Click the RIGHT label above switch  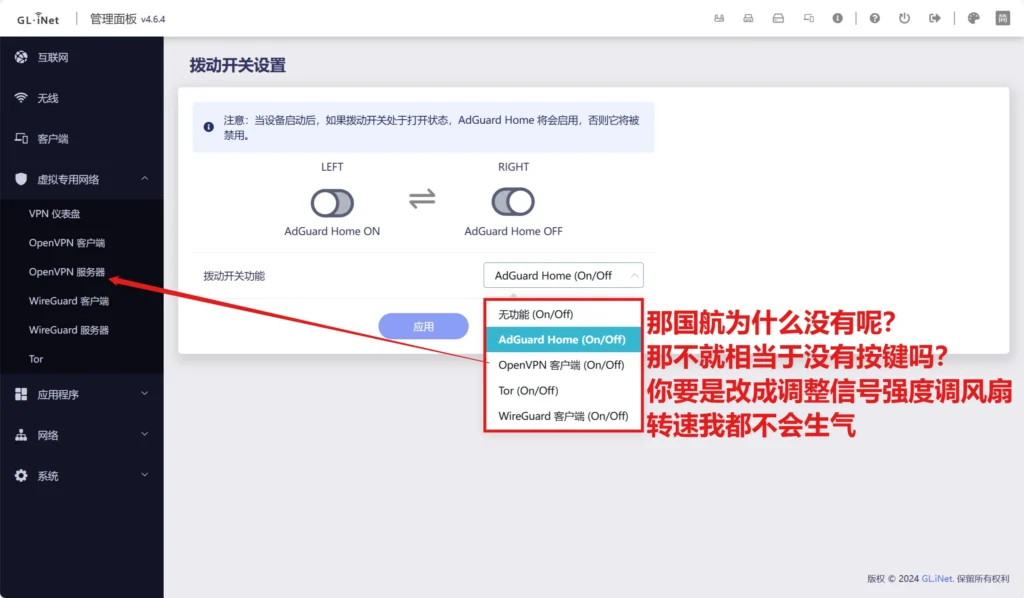pyautogui.click(x=513, y=167)
